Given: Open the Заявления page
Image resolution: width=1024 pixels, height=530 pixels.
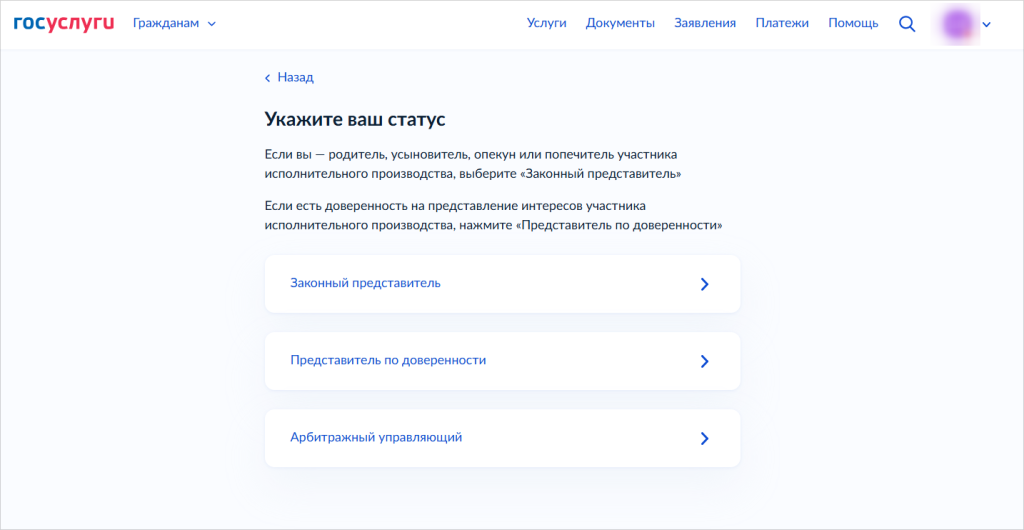Looking at the screenshot, I should click(705, 23).
